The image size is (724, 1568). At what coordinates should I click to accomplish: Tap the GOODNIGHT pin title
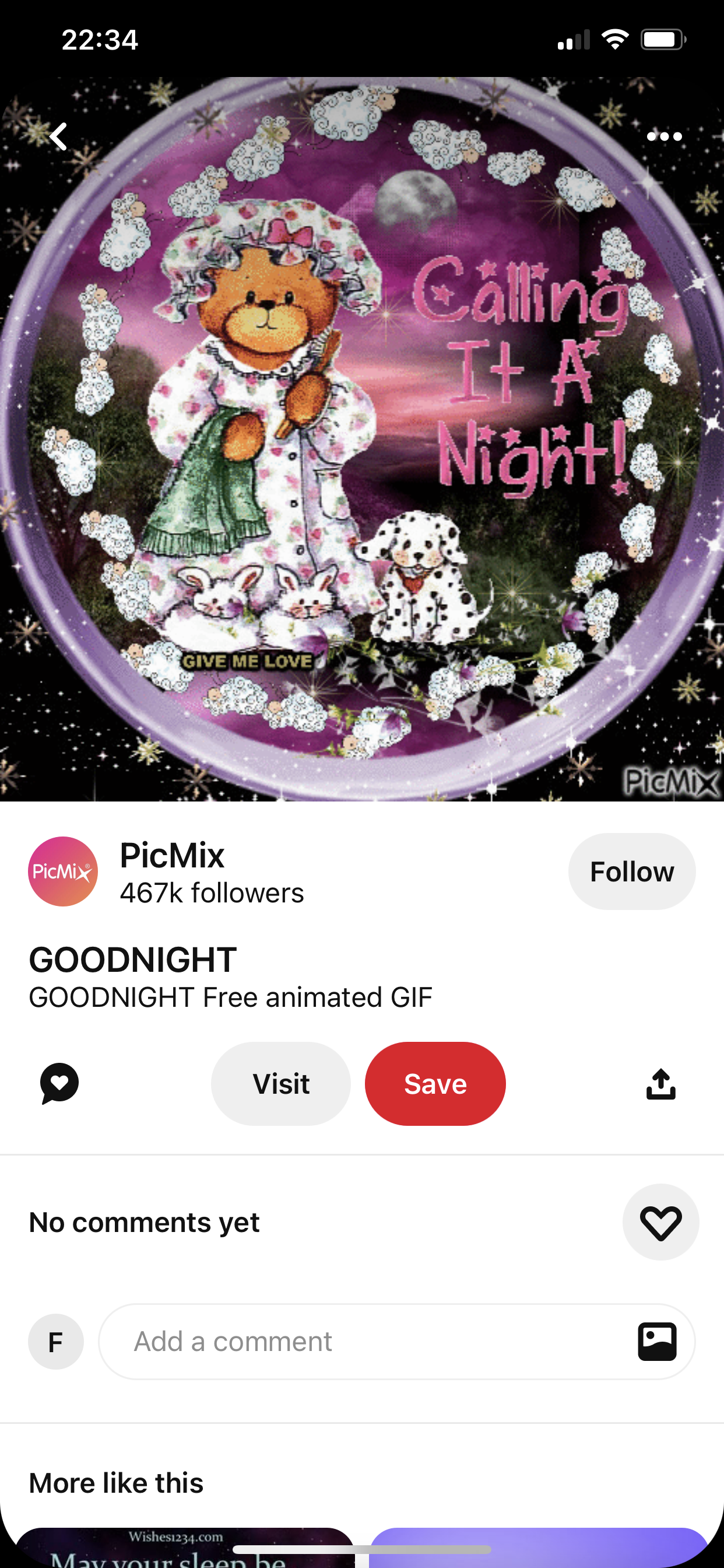click(133, 960)
